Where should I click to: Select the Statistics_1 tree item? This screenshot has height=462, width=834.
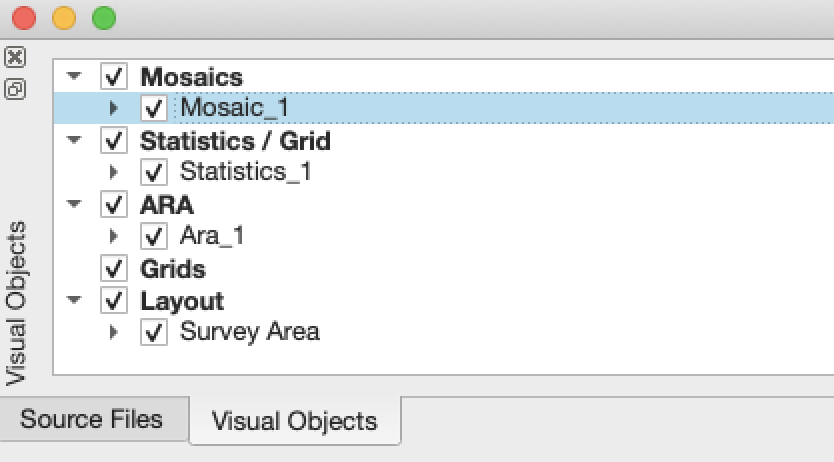pos(245,172)
